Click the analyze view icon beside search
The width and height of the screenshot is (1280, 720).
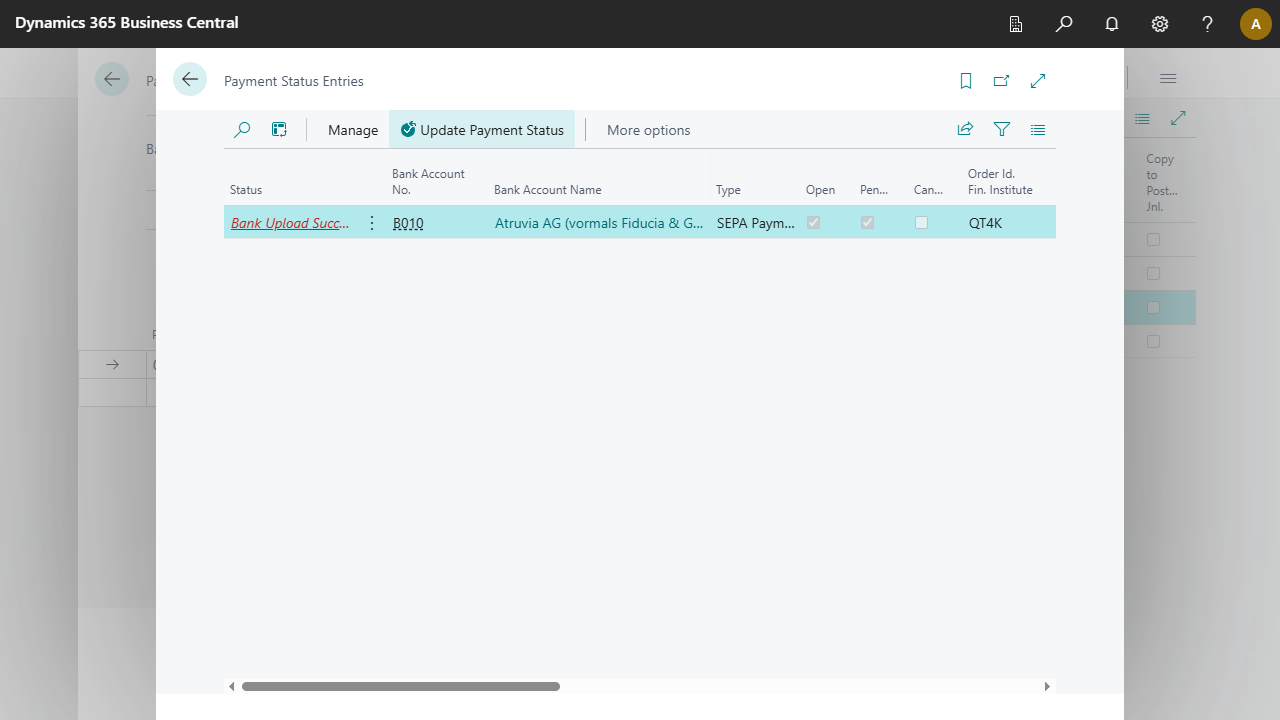pos(279,130)
